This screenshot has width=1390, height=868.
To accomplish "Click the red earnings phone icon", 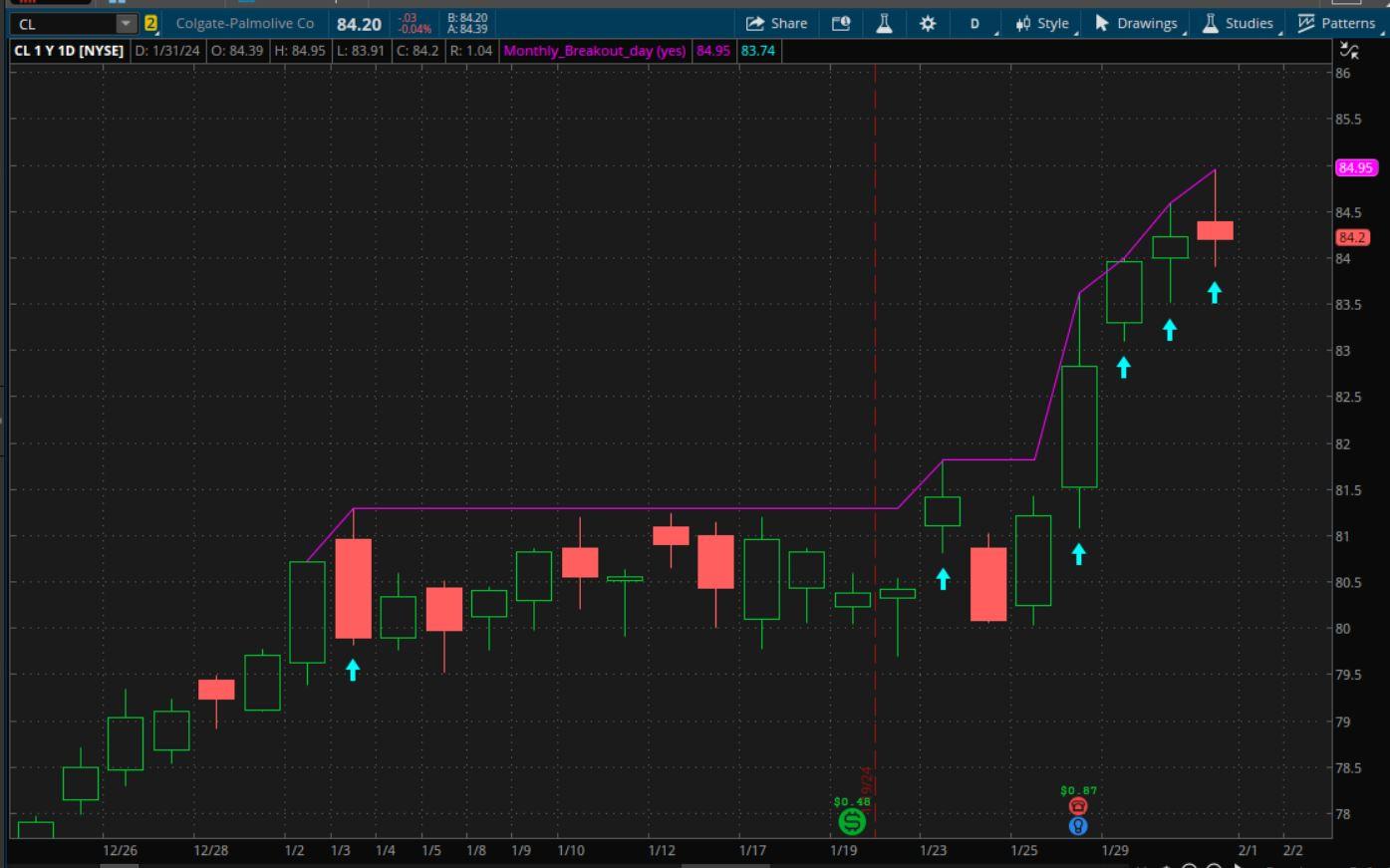I will pos(1078,806).
